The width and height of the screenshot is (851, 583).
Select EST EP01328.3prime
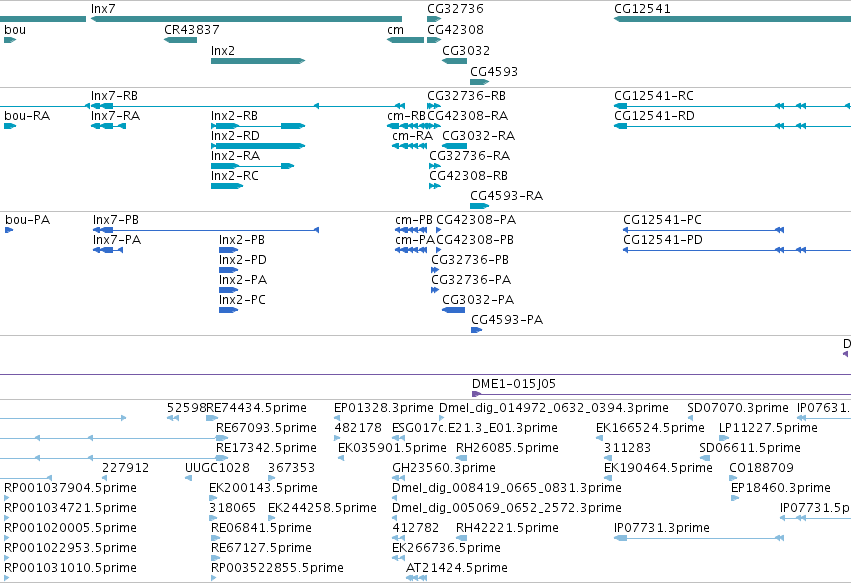337,418
